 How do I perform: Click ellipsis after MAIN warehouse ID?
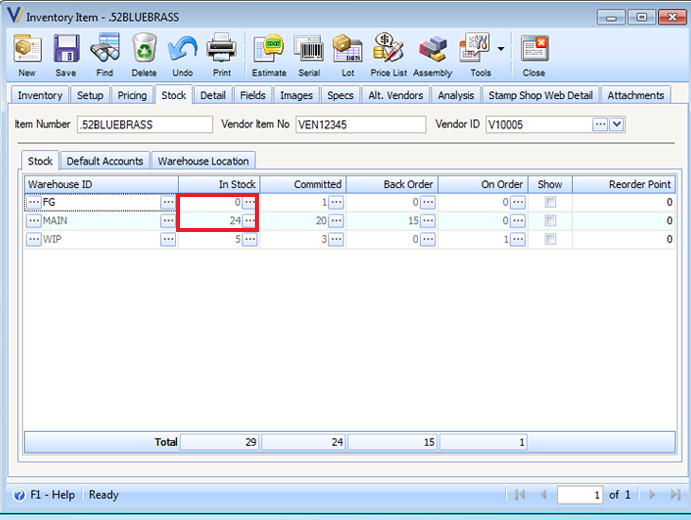coord(168,220)
